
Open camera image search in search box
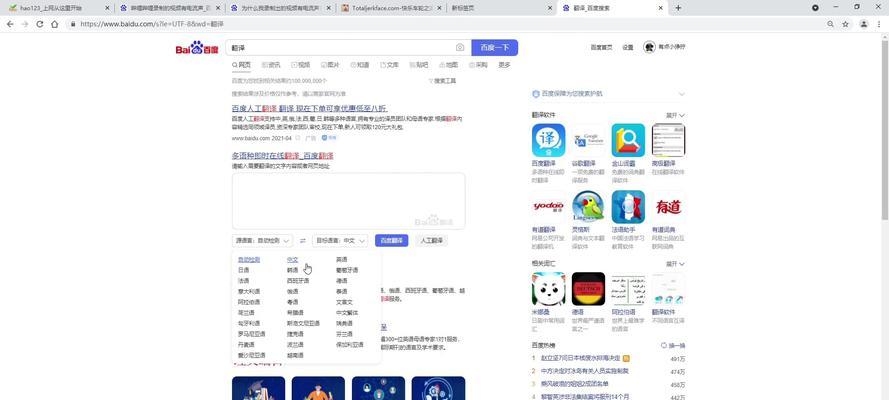click(x=460, y=48)
